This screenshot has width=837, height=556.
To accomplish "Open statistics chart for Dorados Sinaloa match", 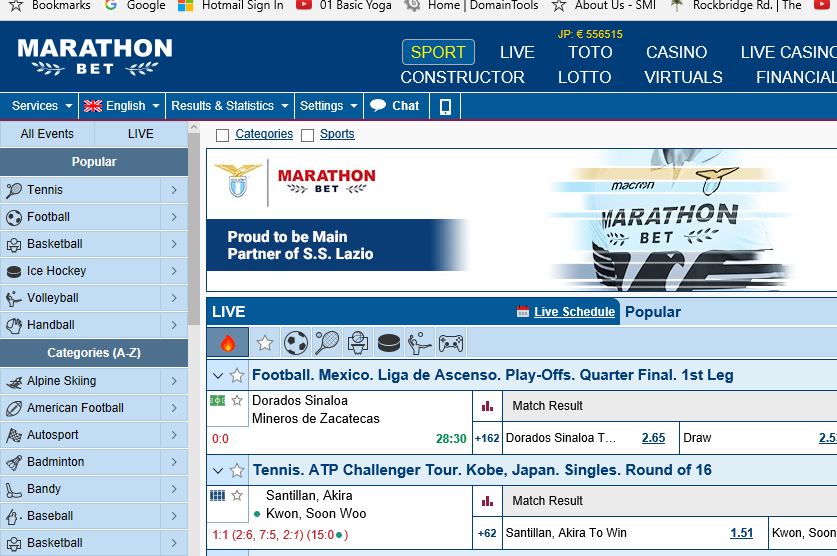I will (487, 406).
